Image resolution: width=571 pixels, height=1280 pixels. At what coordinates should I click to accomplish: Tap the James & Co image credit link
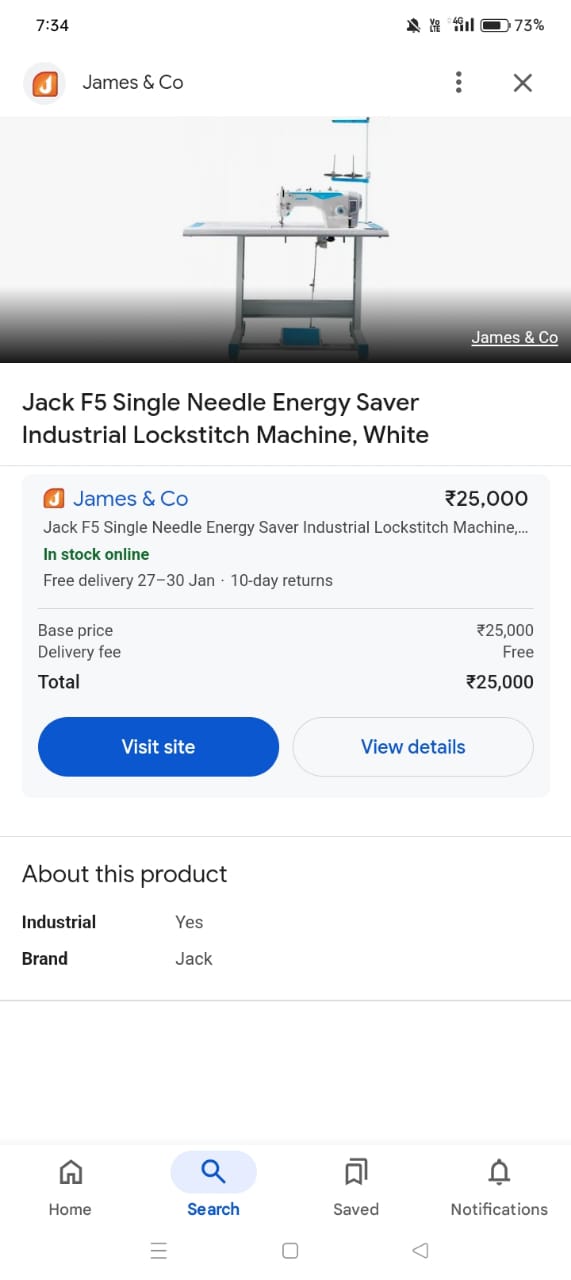pos(514,338)
